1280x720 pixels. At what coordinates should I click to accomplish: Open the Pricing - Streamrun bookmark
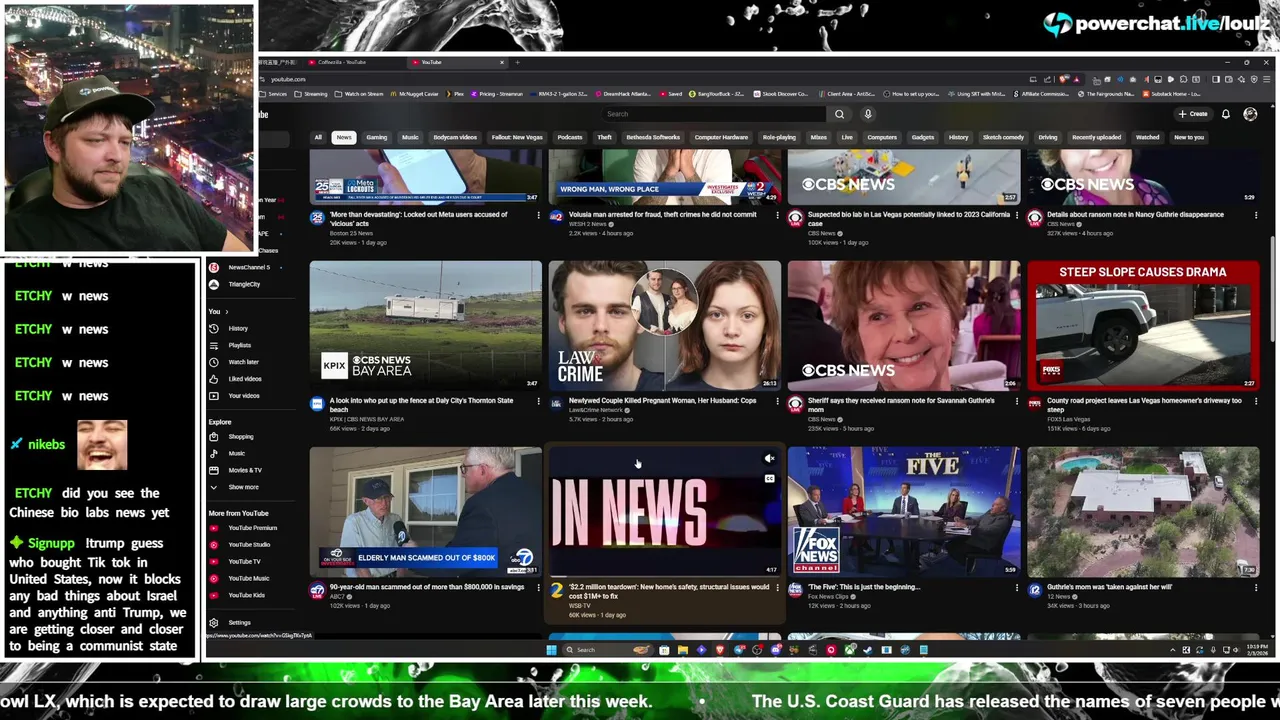[x=496, y=94]
